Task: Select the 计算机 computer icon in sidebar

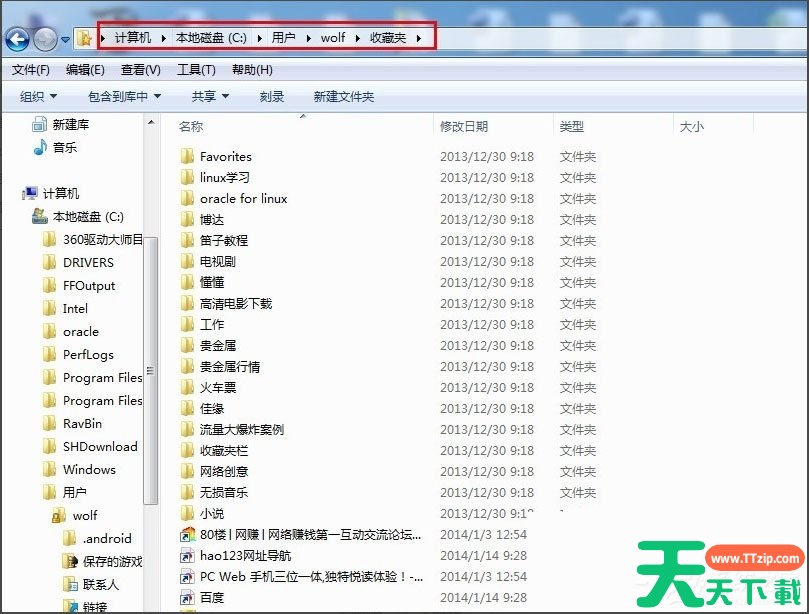Action: [29, 193]
